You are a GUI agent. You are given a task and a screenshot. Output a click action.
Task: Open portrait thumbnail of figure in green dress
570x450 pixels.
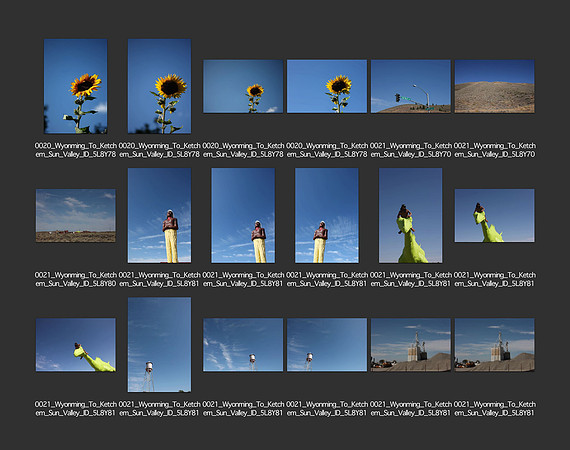point(411,216)
